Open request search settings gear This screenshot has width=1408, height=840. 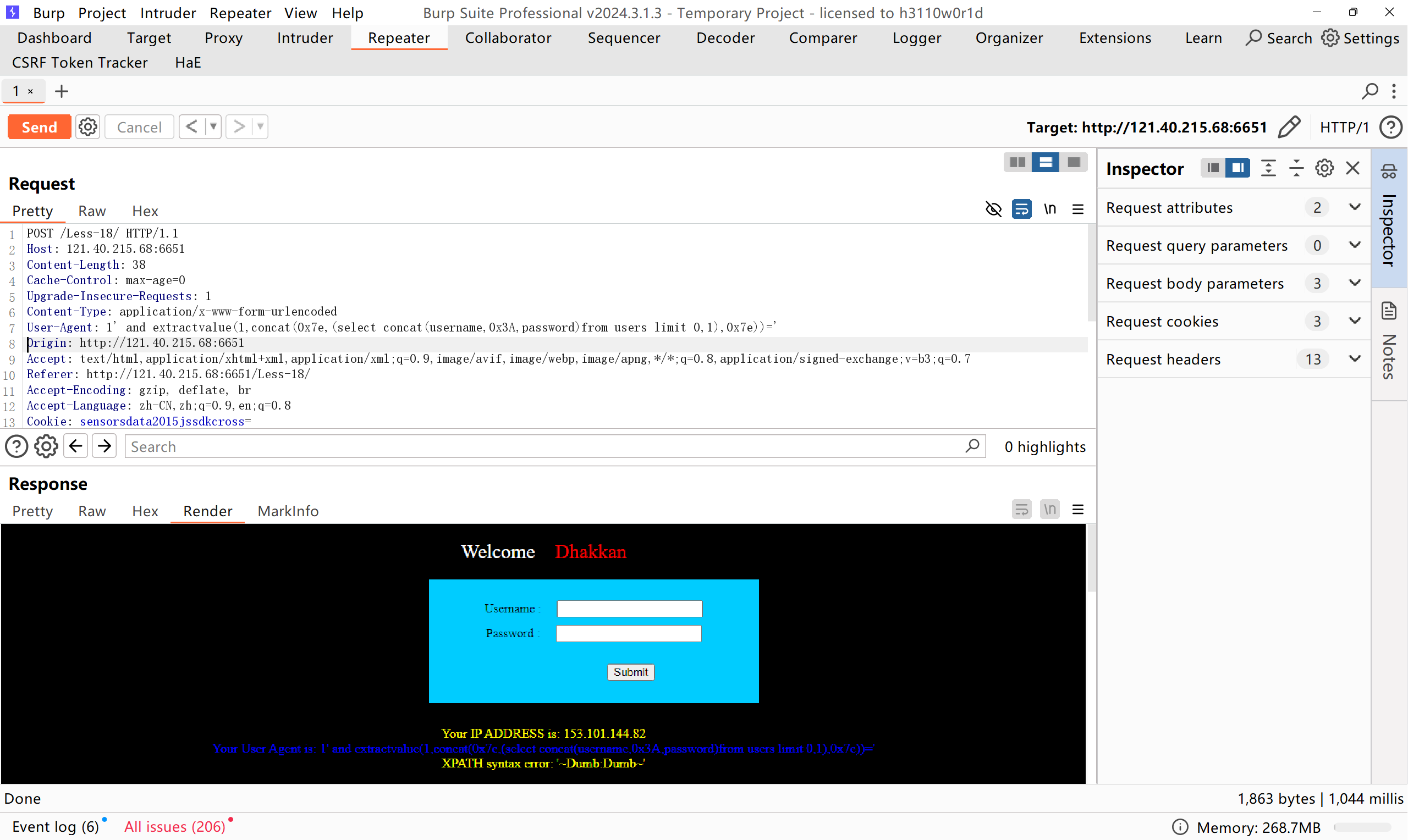46,446
